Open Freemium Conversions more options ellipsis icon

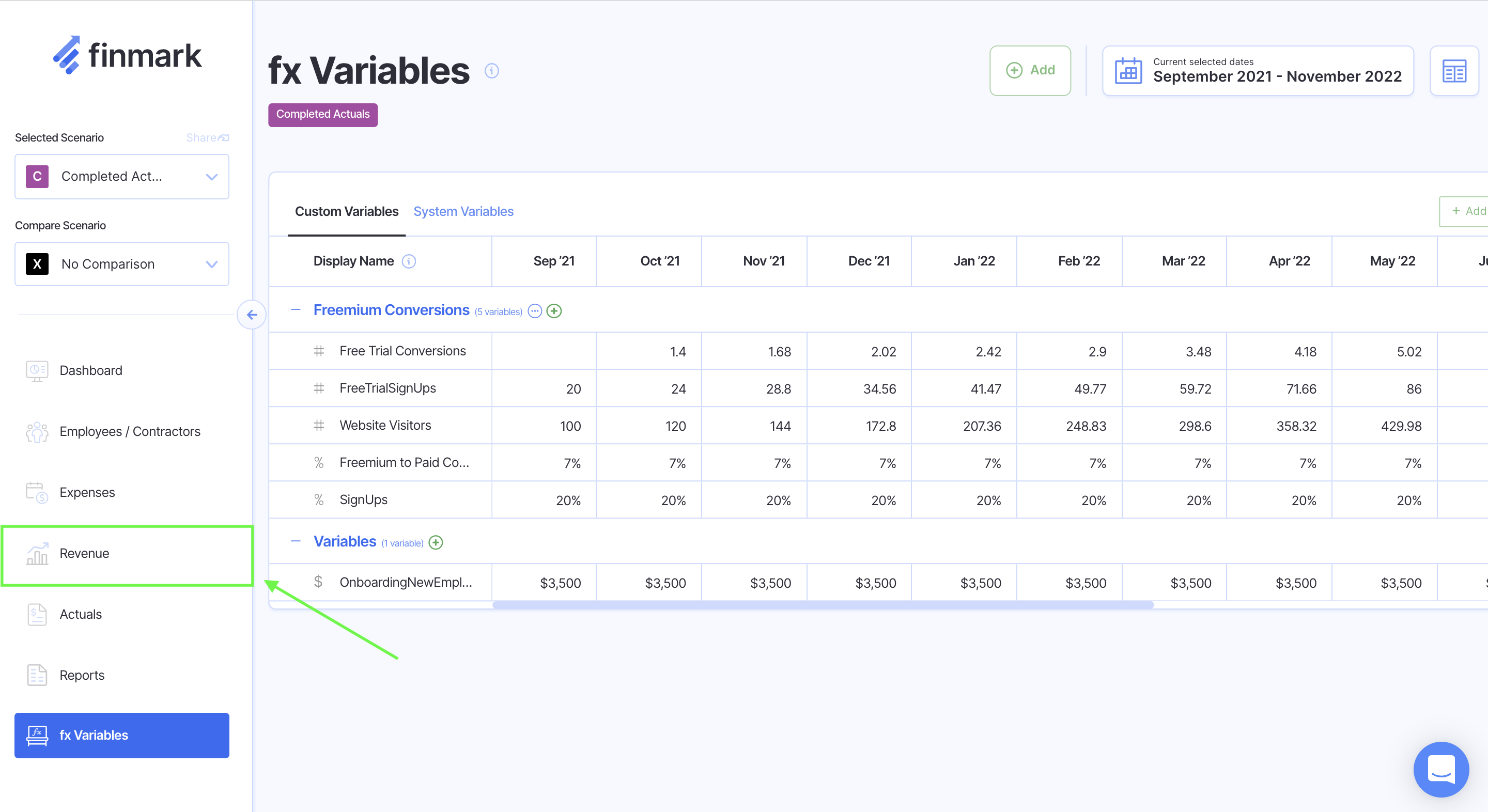535,311
